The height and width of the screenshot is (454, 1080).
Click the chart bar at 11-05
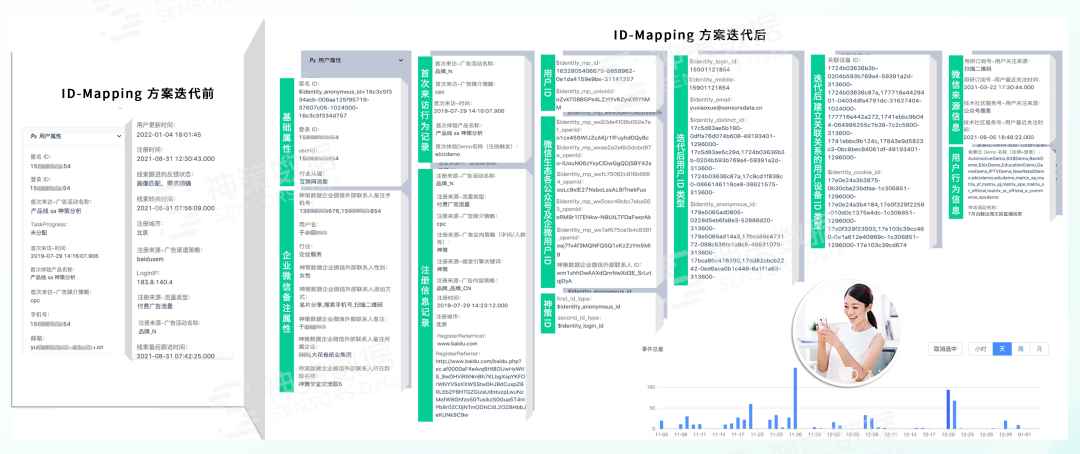tap(662, 424)
